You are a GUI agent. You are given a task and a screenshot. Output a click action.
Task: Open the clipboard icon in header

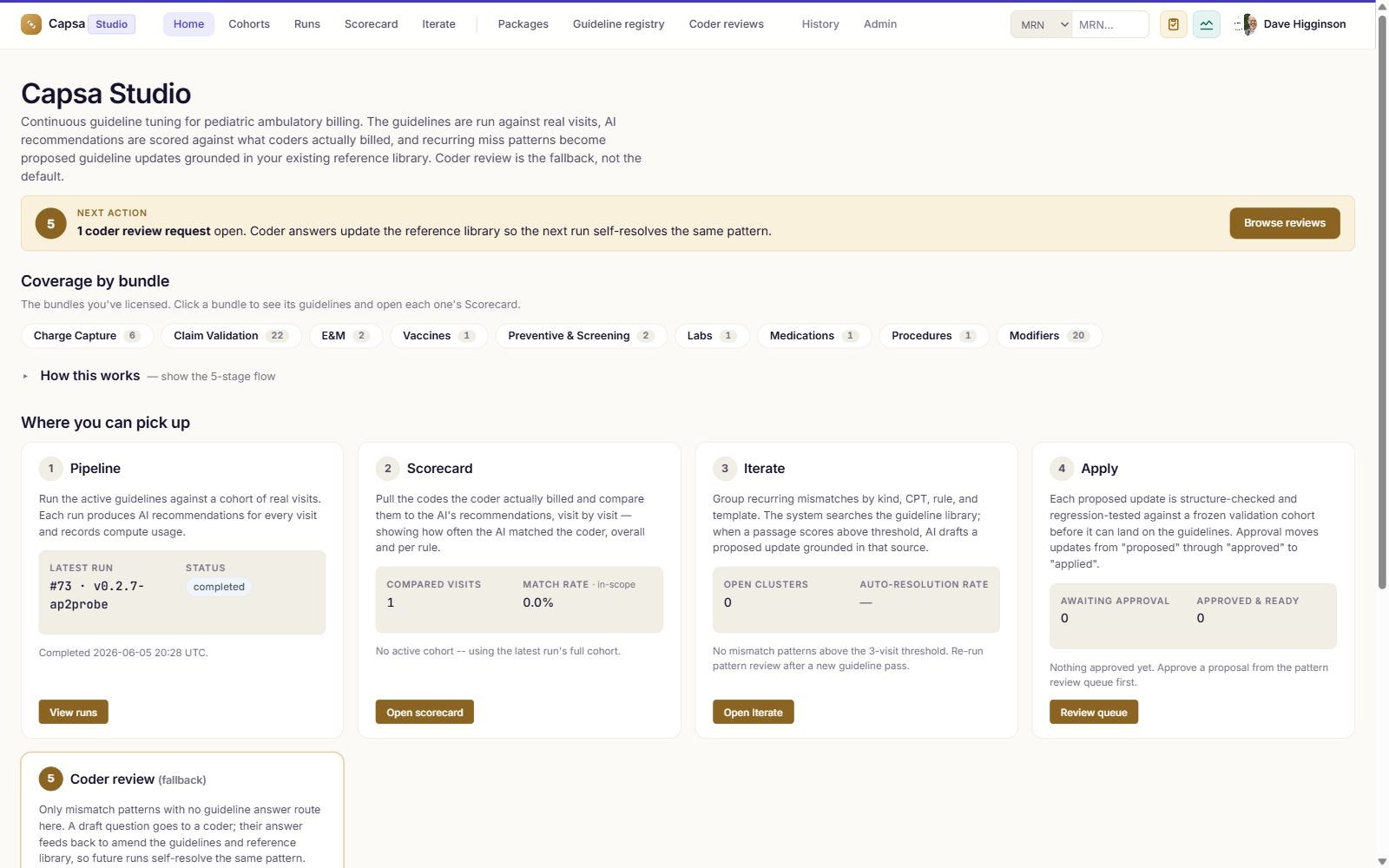(1174, 24)
